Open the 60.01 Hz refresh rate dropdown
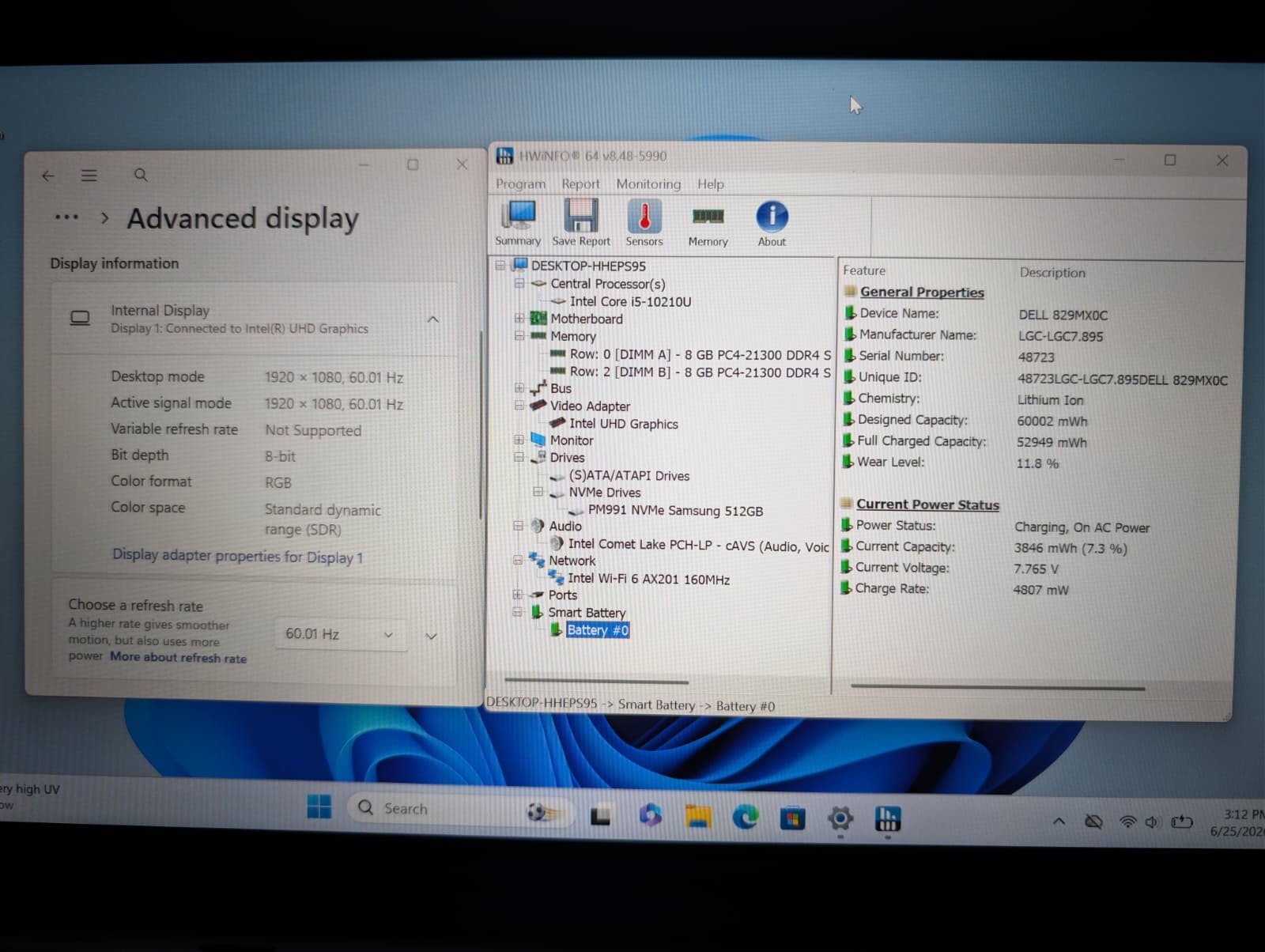The image size is (1265, 952). pos(340,634)
